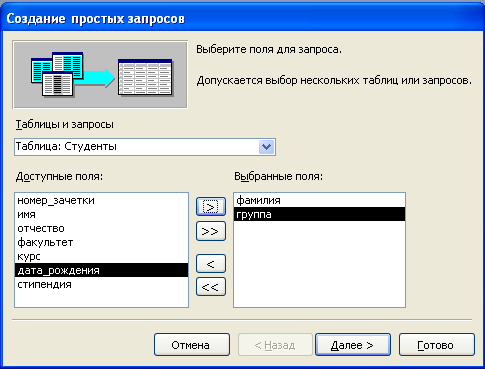Add all fields with the >> button

pyautogui.click(x=211, y=231)
